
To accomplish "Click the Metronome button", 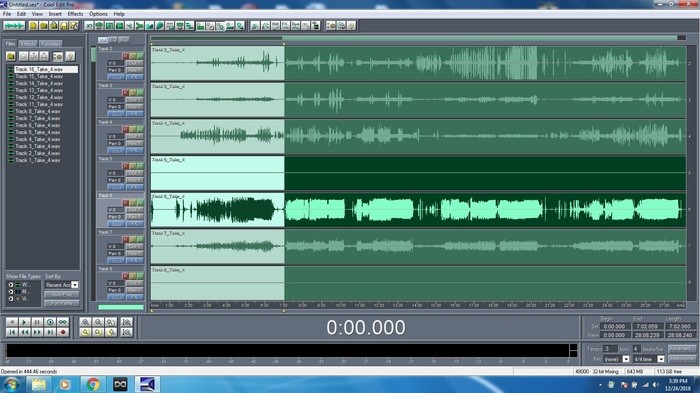I will pos(682,359).
